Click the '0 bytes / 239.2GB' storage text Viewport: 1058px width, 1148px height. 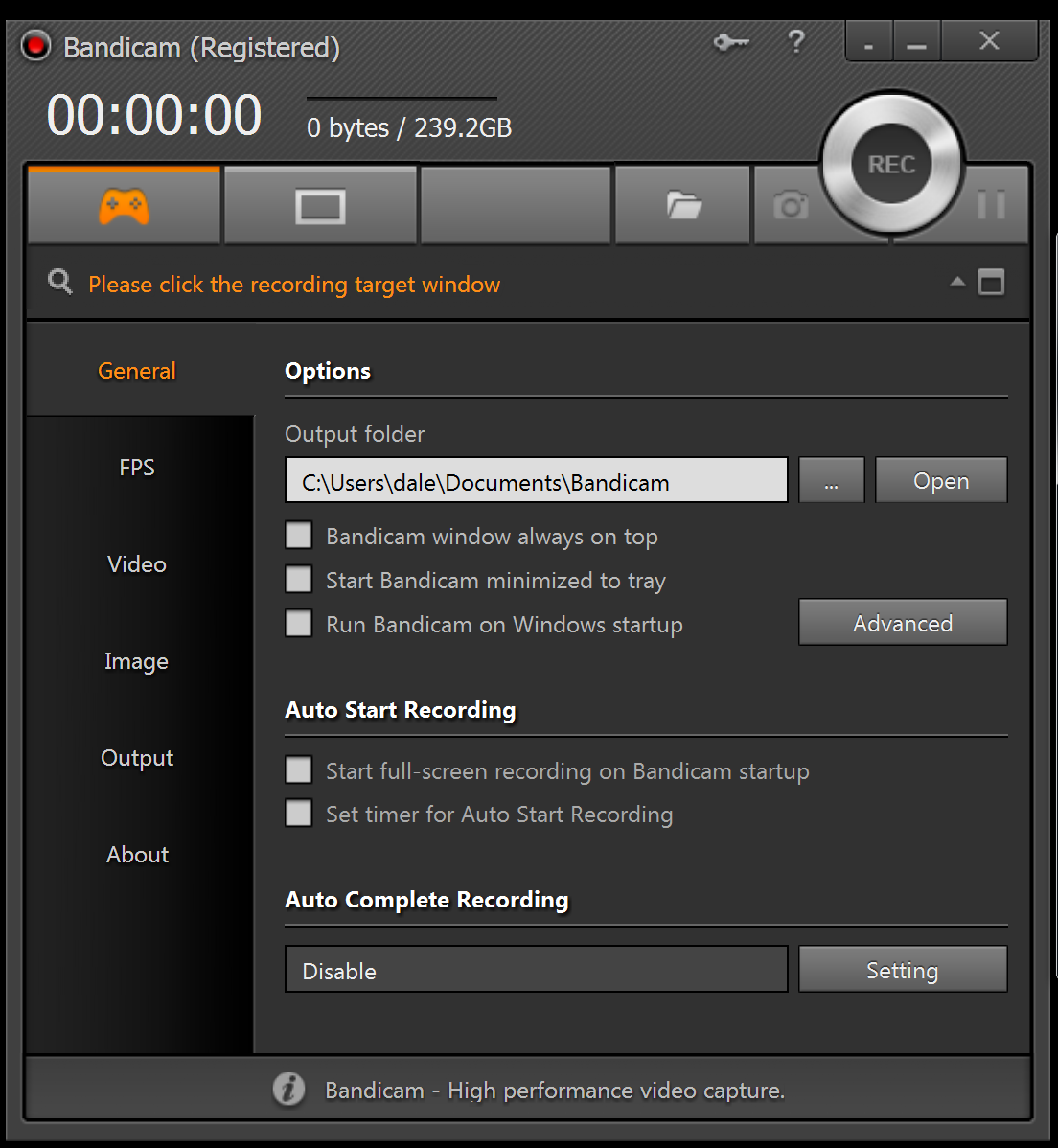tap(409, 128)
